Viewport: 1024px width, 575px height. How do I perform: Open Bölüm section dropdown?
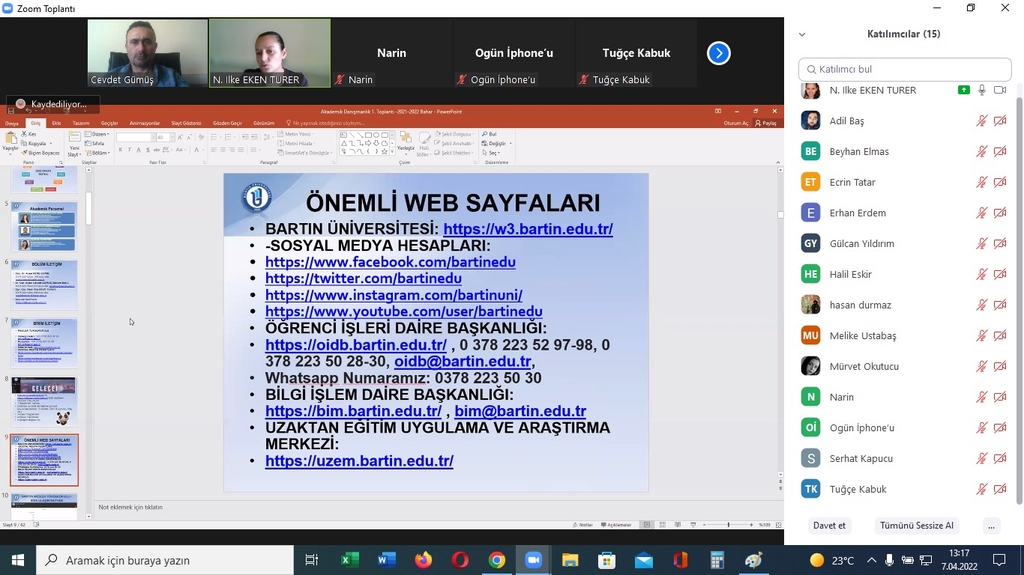(97, 153)
